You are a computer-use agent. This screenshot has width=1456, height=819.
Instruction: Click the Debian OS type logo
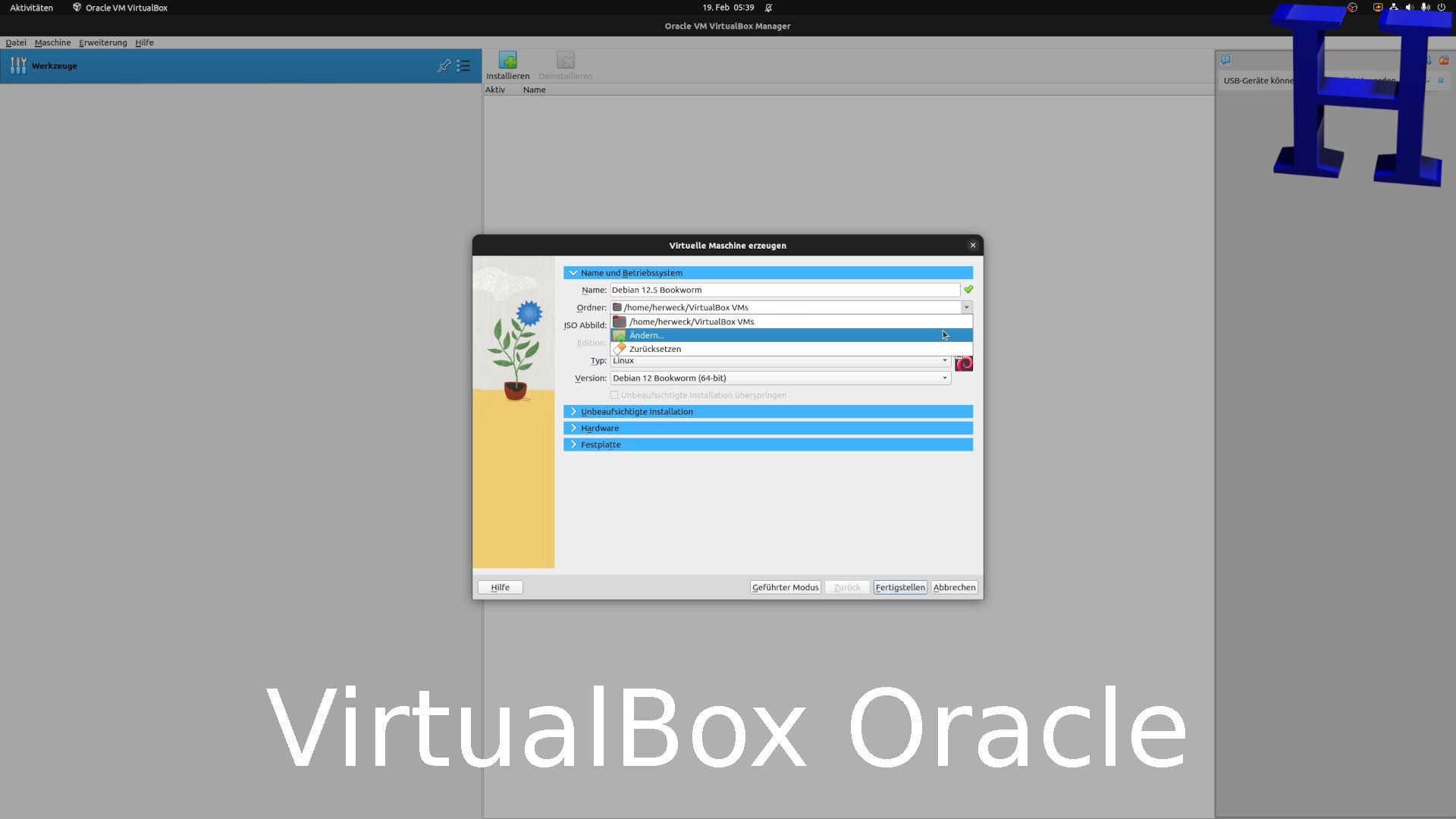click(964, 363)
